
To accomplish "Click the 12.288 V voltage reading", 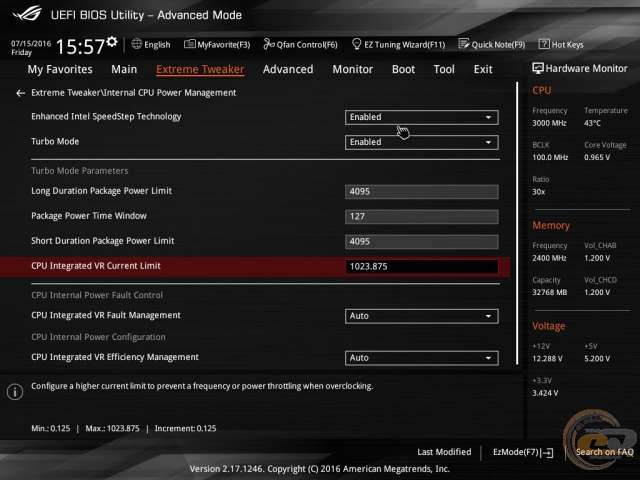I will click(547, 359).
